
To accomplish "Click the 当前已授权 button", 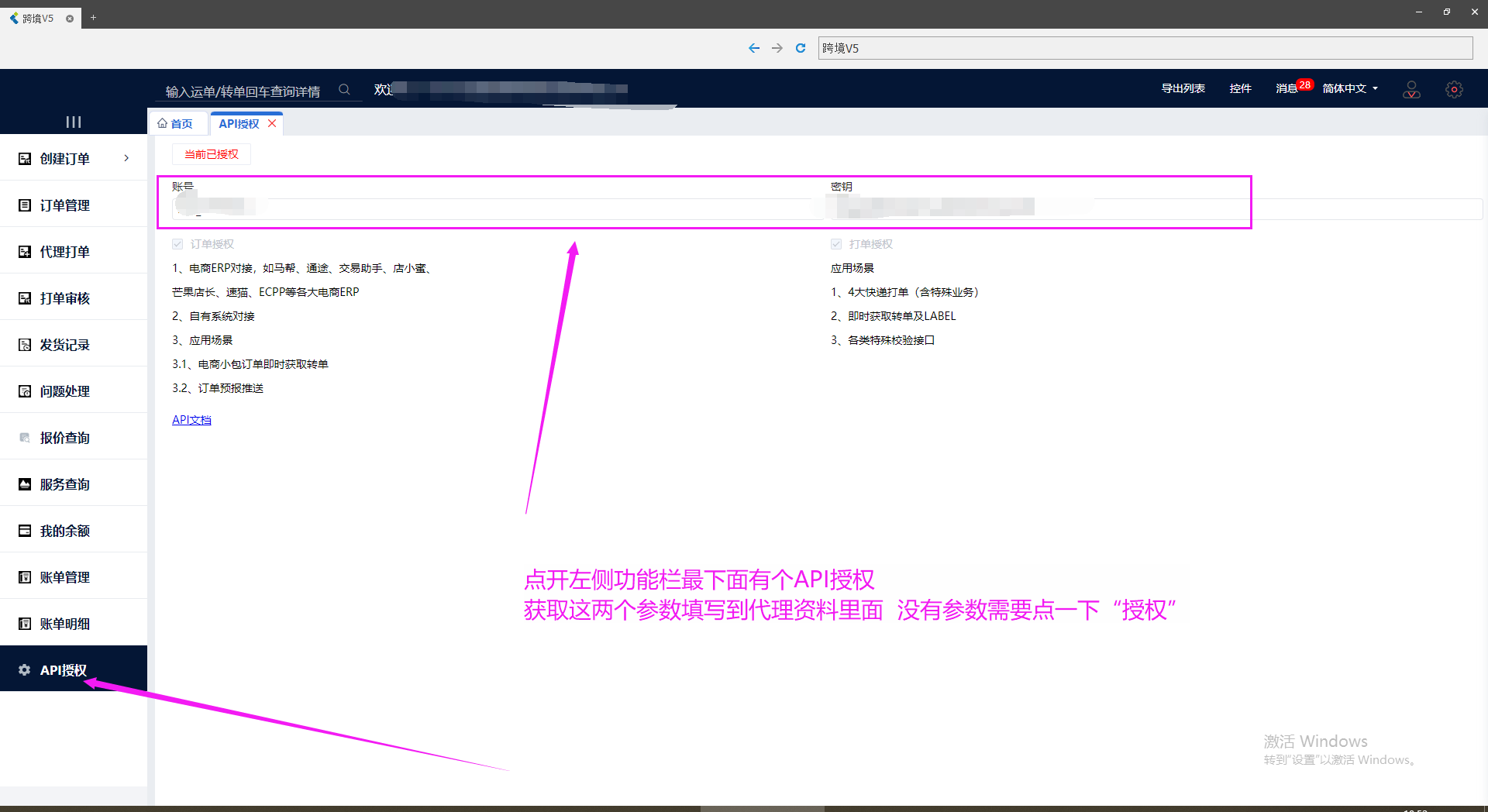I will pos(210,154).
